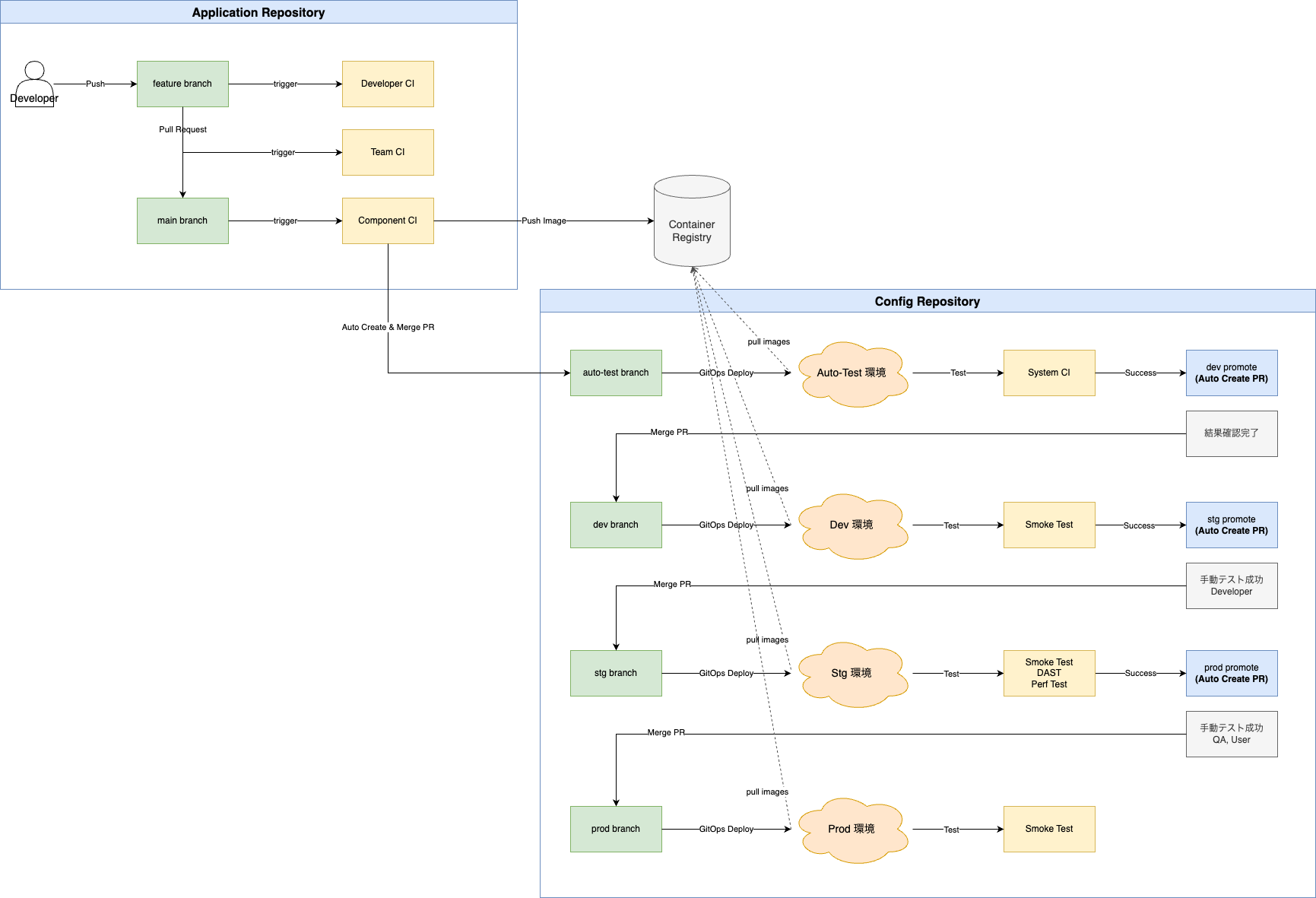Click the Developer actor icon
This screenshot has width=1316, height=898.
[34, 84]
